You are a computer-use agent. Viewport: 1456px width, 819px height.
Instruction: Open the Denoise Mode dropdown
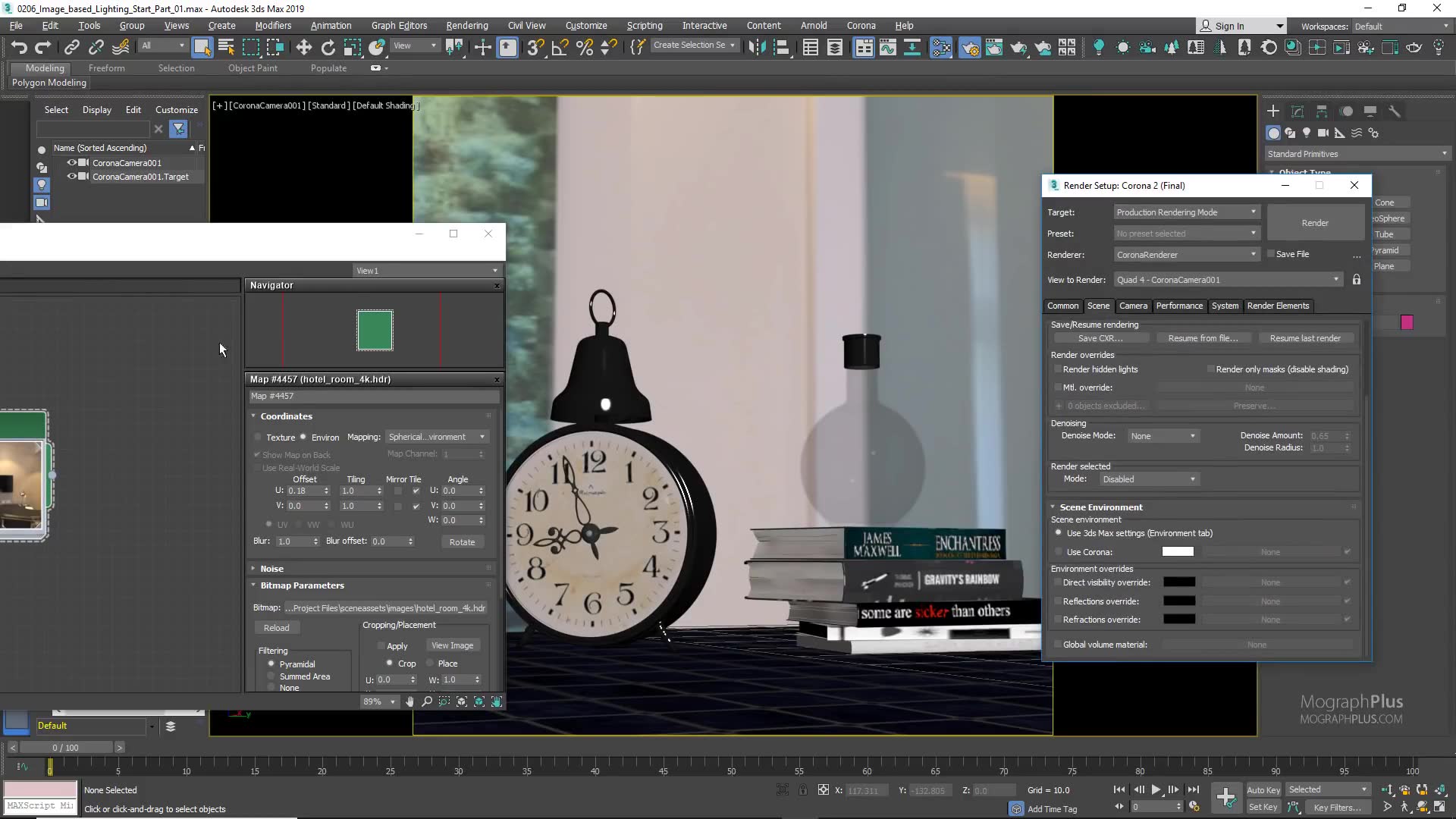(1163, 436)
